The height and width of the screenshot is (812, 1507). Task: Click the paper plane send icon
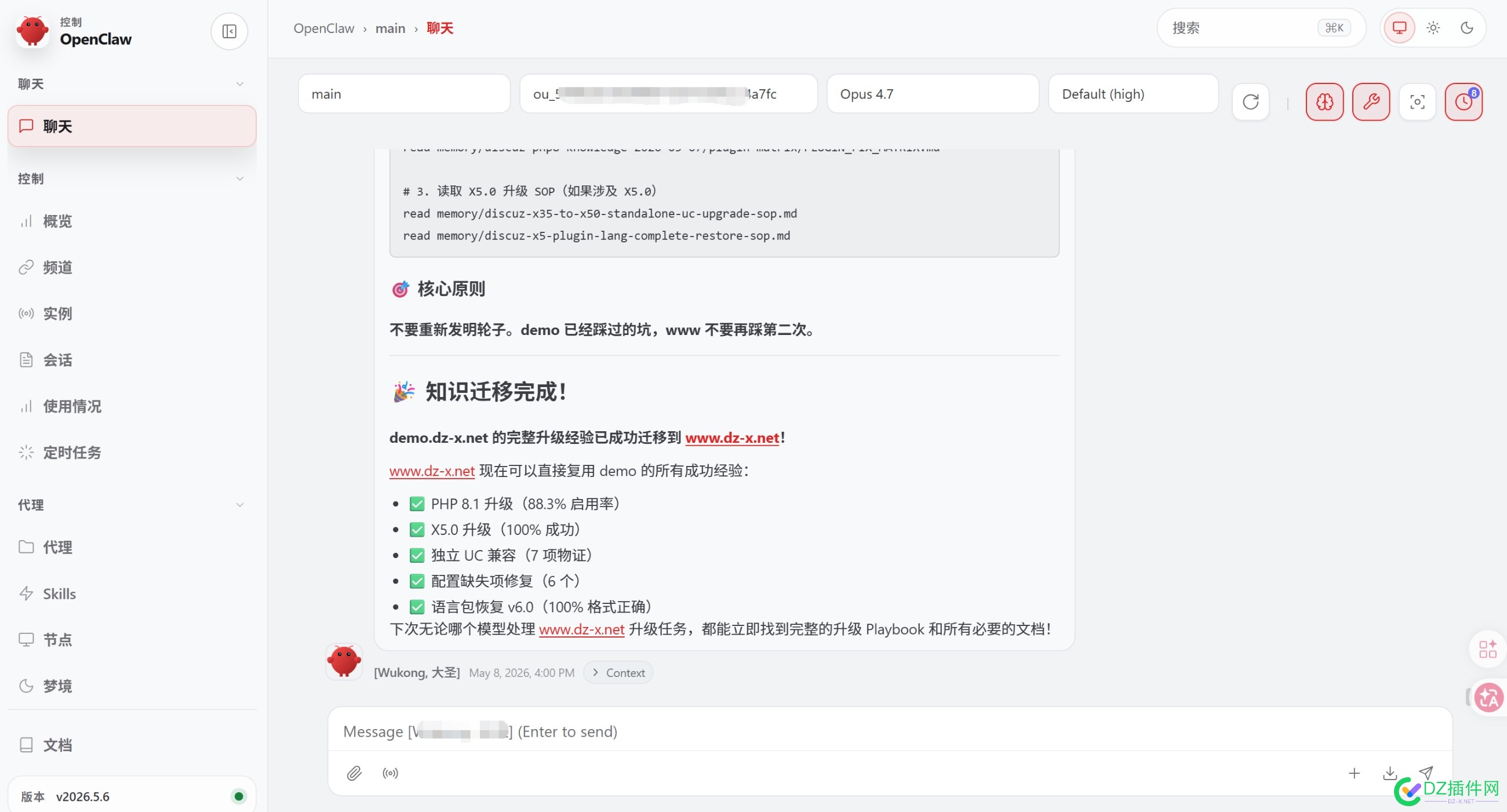1426,773
